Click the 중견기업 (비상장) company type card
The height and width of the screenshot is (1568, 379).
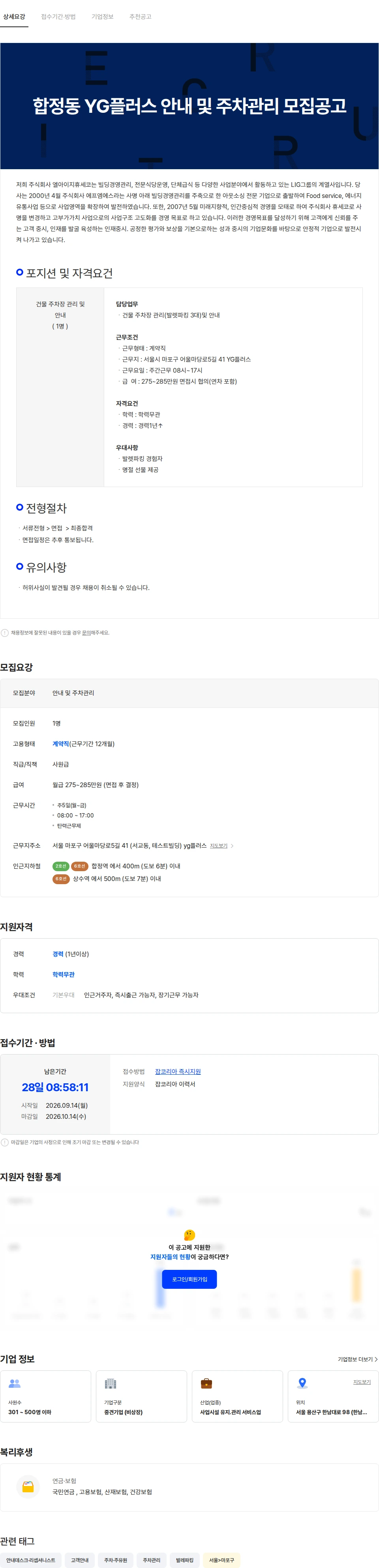141,1396
